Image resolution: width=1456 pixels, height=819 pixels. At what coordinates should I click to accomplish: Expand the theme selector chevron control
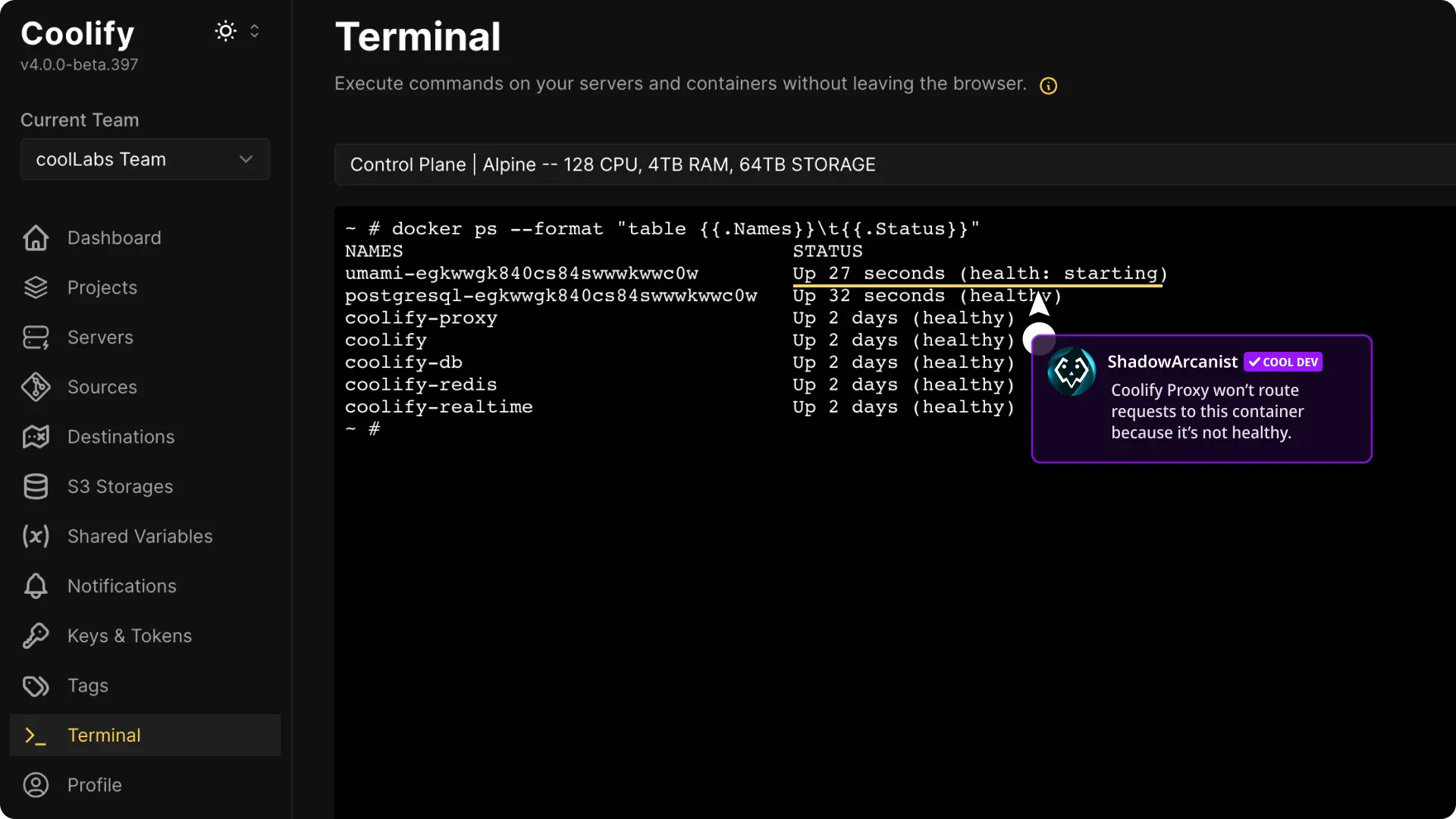(x=256, y=30)
